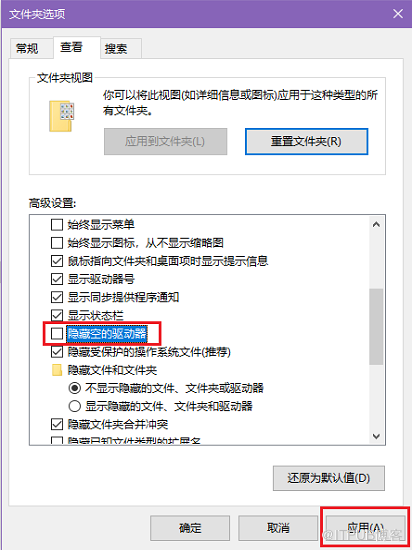Cancel the dialog with 取消
Viewport: 412px width, 550px height.
(278, 528)
